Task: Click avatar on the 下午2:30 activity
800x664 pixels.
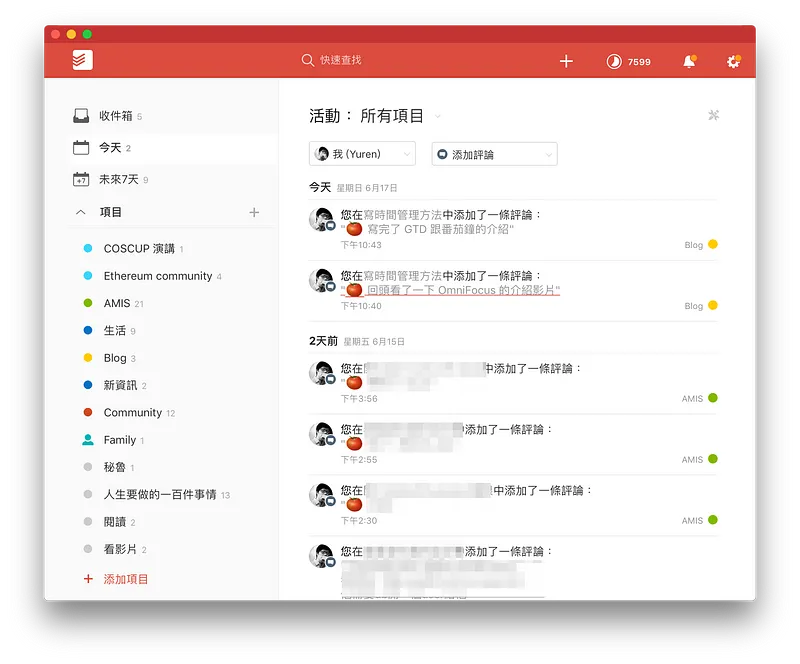Action: coord(321,495)
